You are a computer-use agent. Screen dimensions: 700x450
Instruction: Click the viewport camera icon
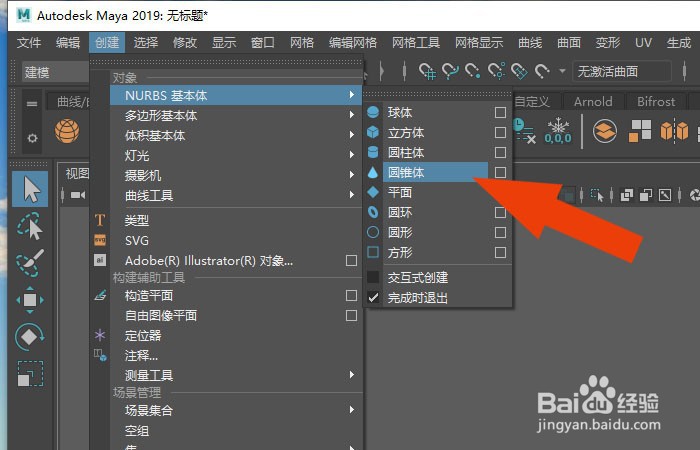coord(78,195)
